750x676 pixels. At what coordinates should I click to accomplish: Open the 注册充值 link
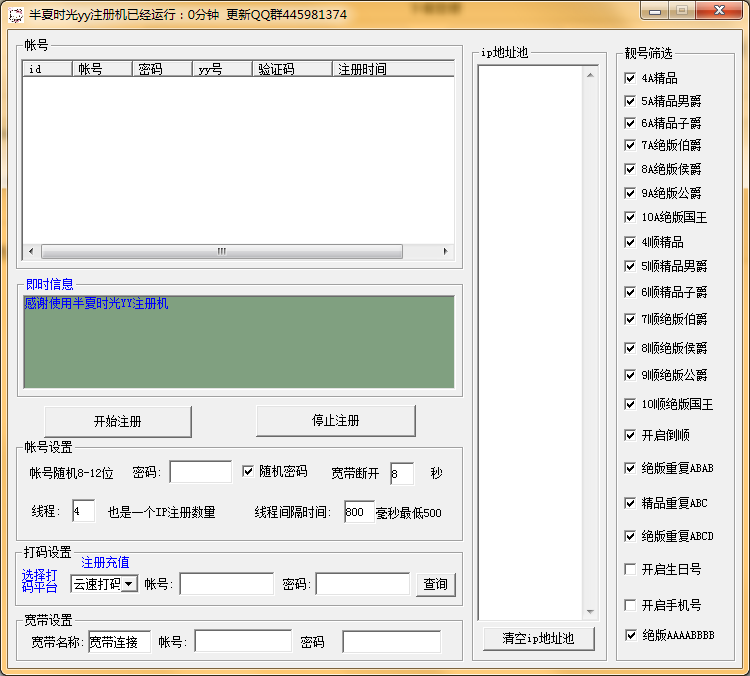tap(105, 563)
